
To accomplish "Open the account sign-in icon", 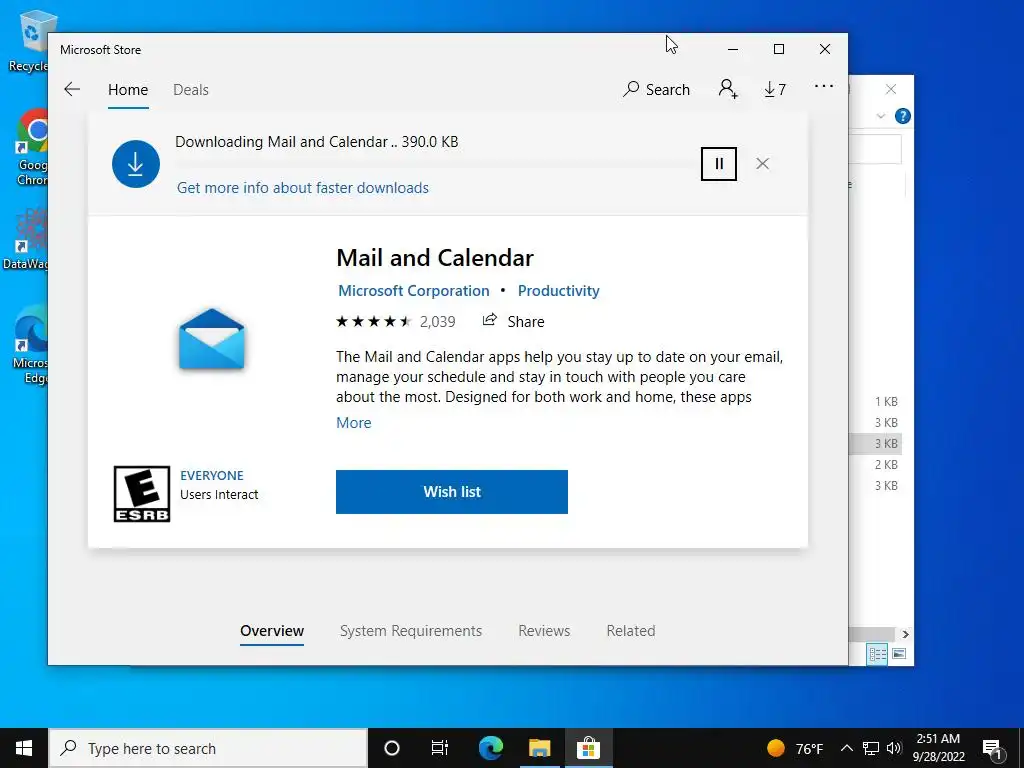I will point(728,89).
